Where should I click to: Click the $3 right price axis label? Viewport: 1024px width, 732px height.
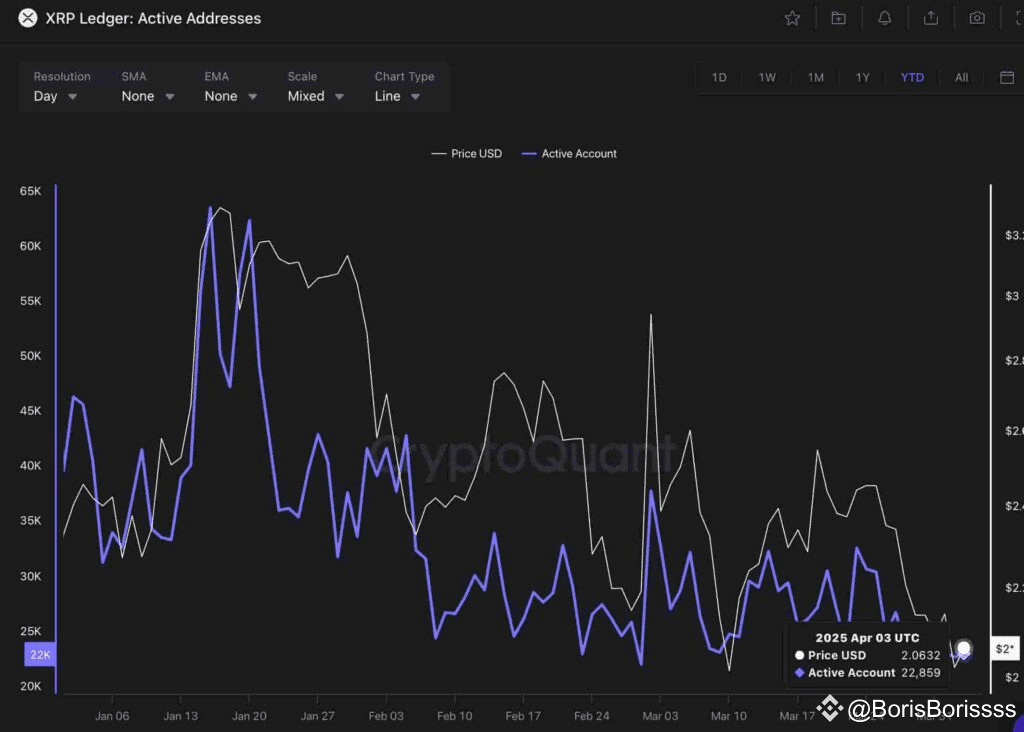(x=1012, y=296)
